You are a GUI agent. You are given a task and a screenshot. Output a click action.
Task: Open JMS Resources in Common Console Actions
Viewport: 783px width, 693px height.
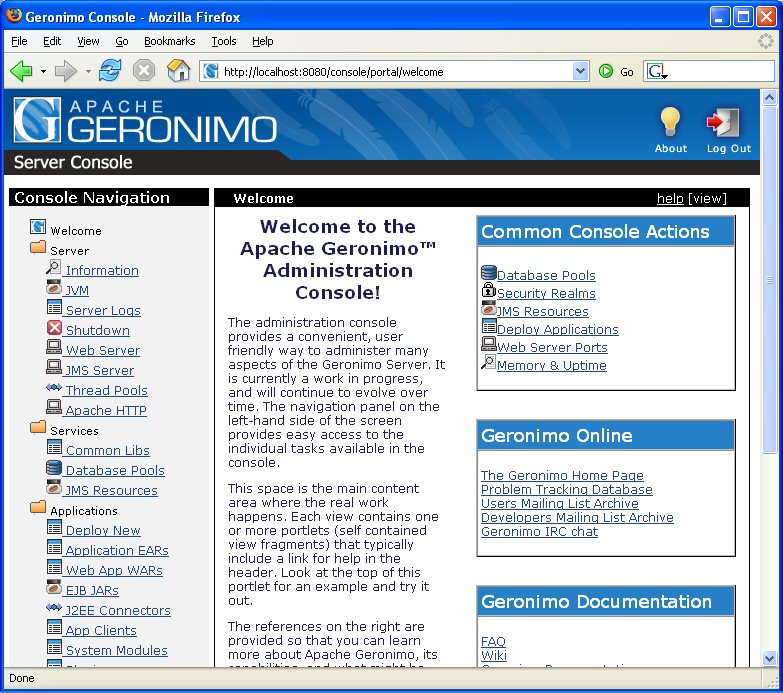[x=542, y=311]
